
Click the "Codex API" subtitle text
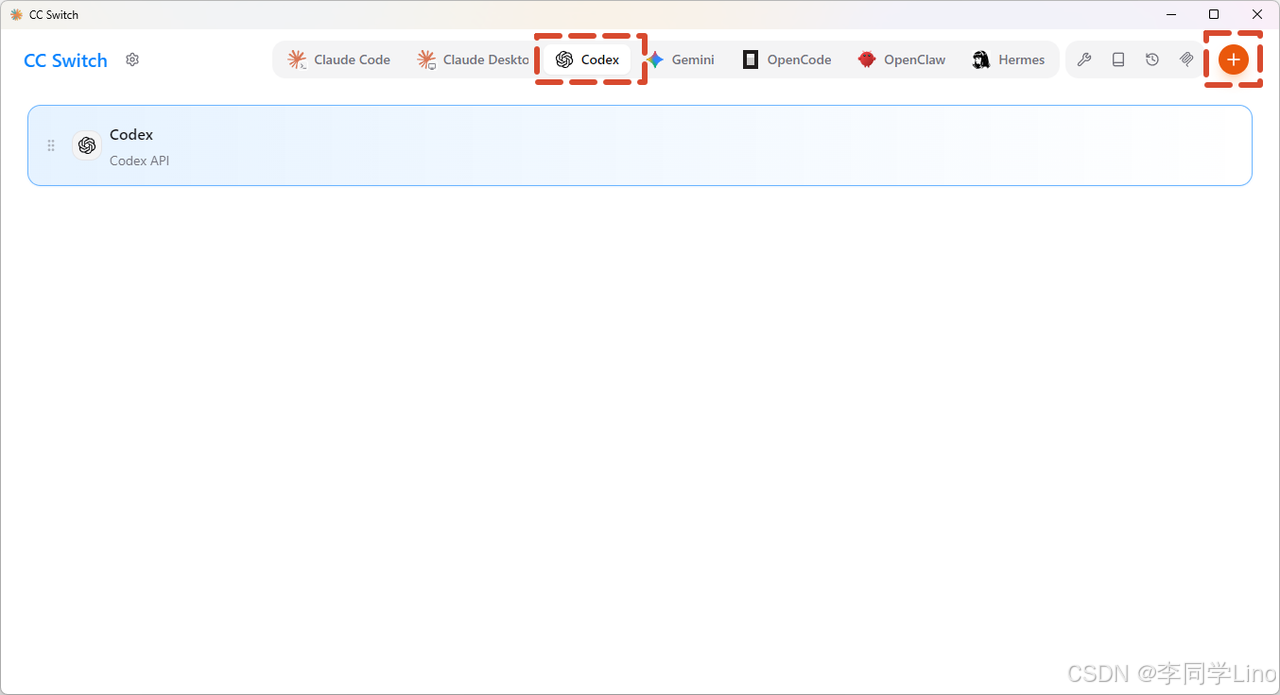click(x=139, y=160)
